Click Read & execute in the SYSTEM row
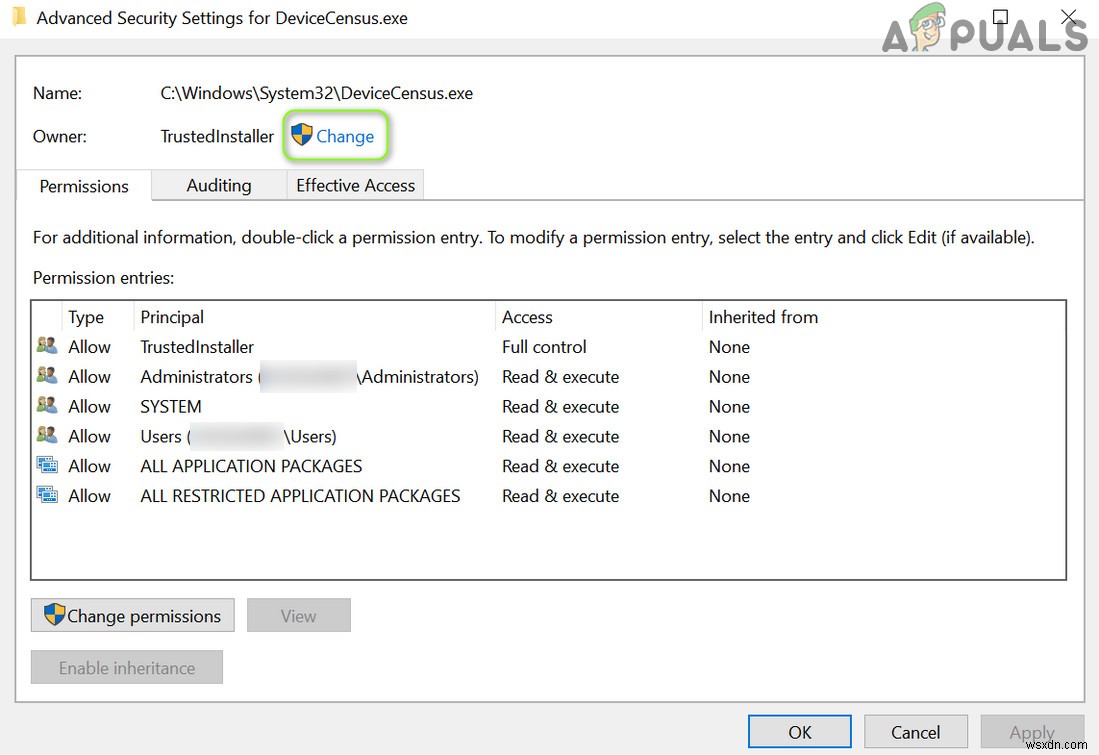 (561, 407)
